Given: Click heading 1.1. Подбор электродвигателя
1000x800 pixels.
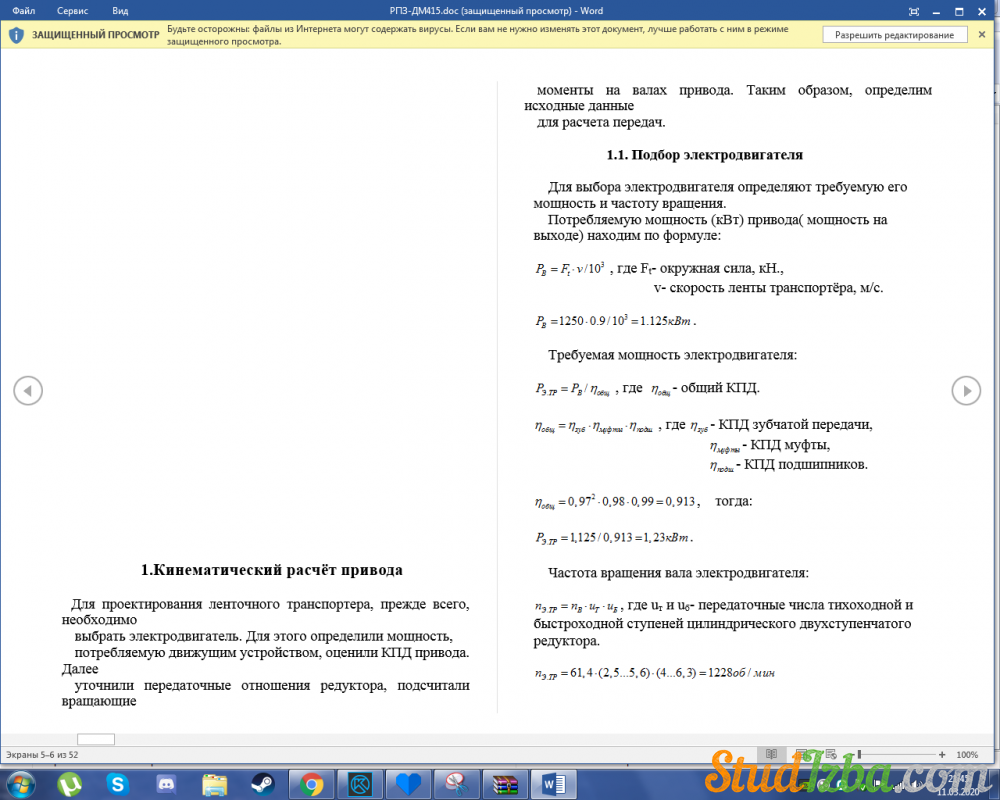Looking at the screenshot, I should point(704,155).
